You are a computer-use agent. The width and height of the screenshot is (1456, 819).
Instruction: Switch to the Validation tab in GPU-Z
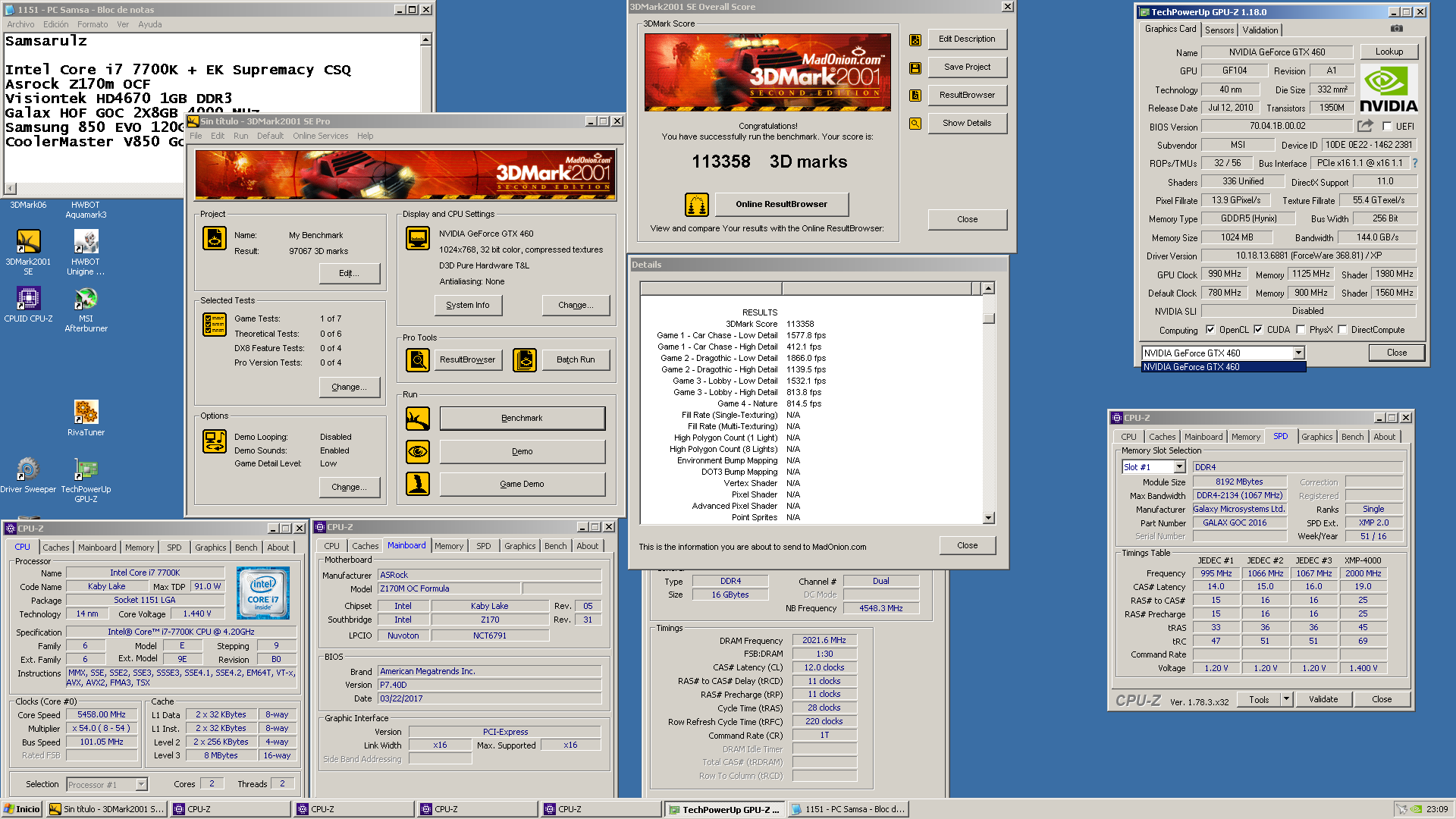point(1260,30)
